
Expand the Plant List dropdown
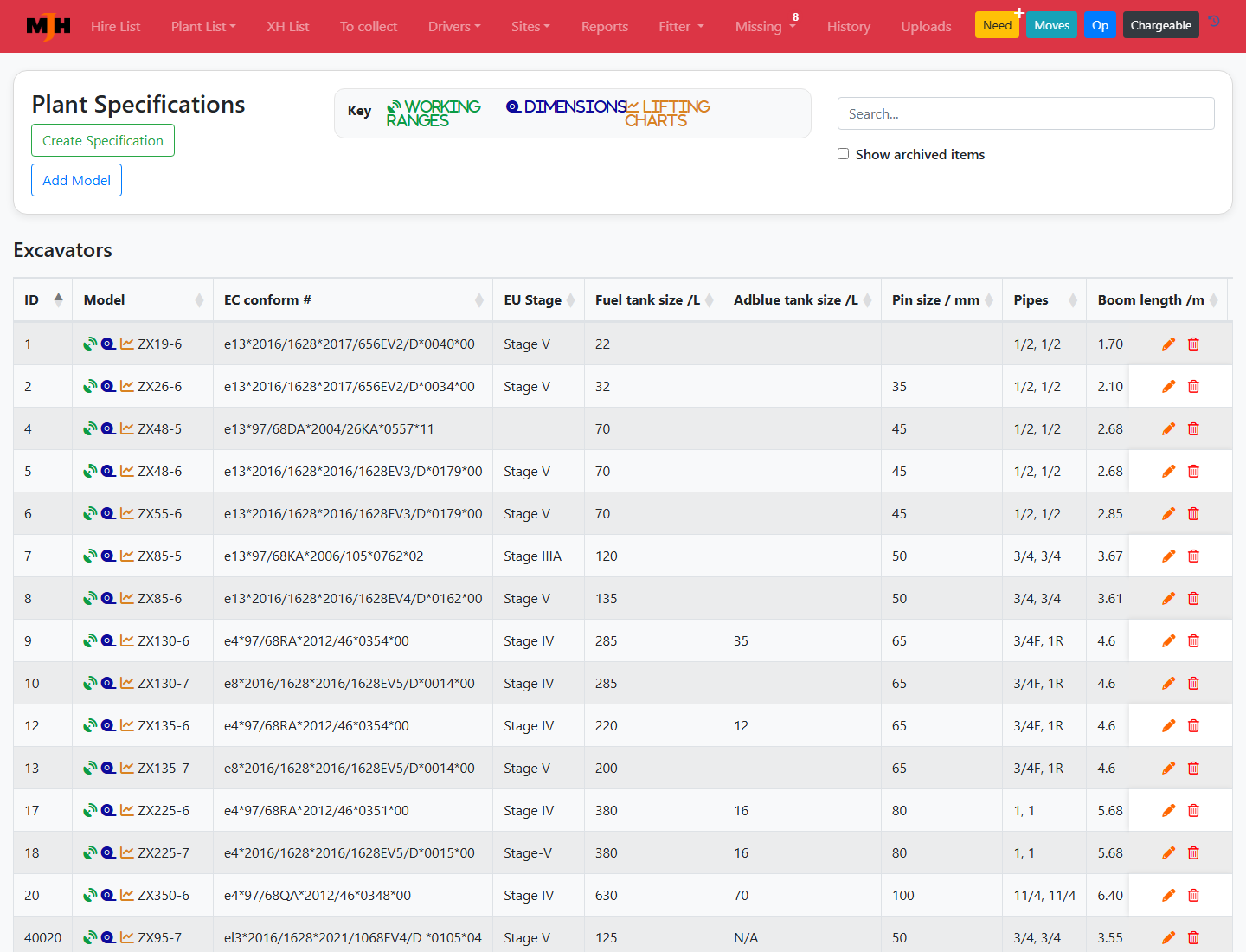coord(203,26)
